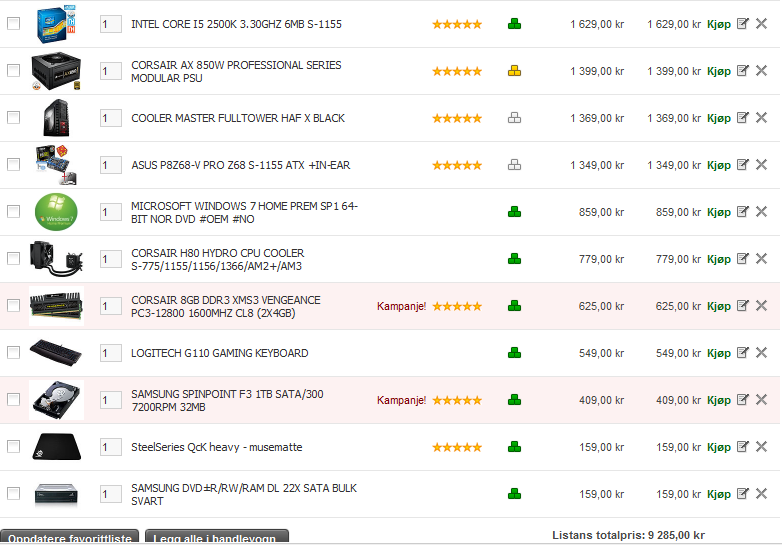
Task: Delete Corsair AX 850W PSU from list
Action: click(761, 70)
